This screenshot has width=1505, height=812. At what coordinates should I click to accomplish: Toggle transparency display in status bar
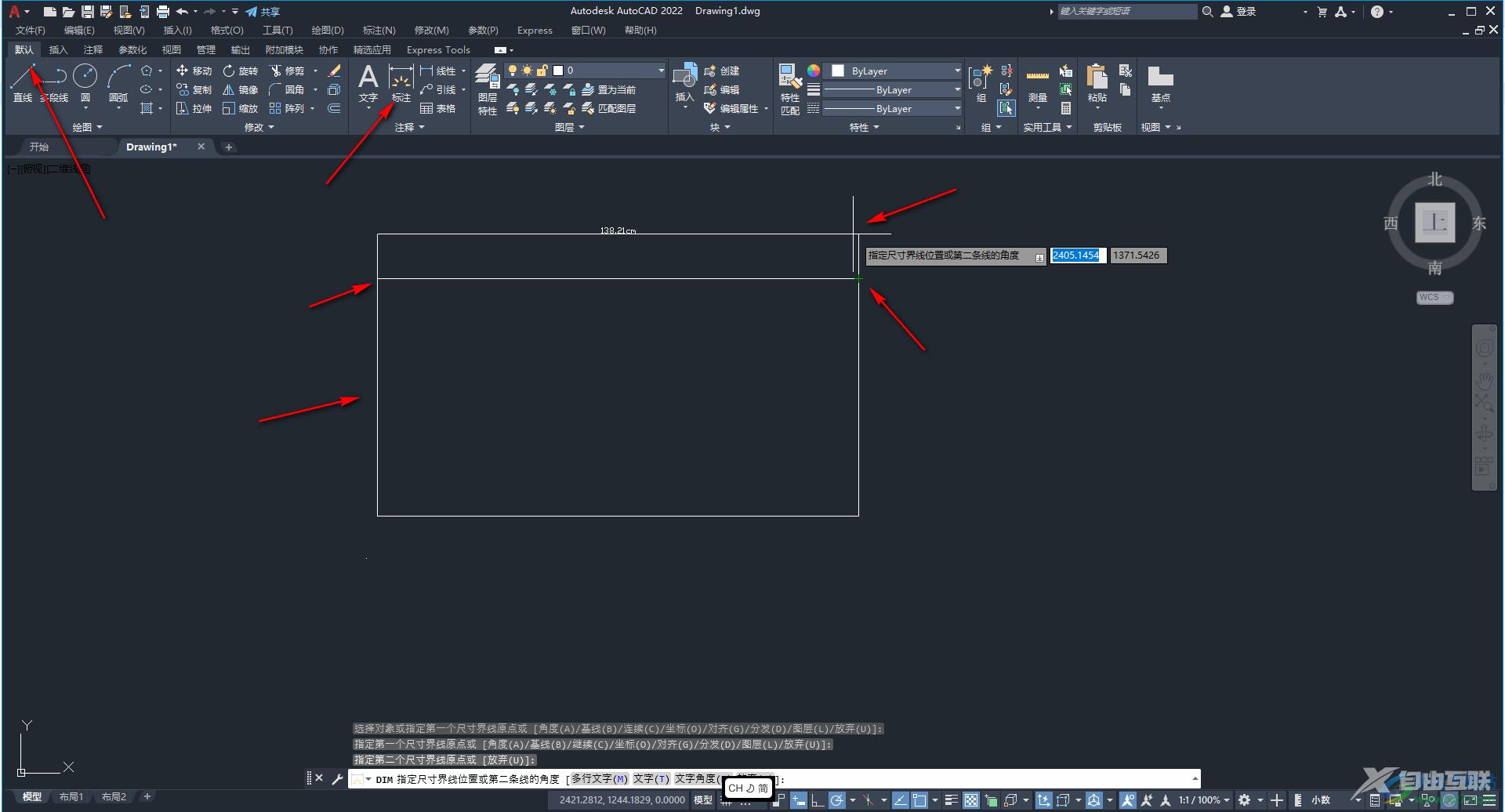[971, 800]
